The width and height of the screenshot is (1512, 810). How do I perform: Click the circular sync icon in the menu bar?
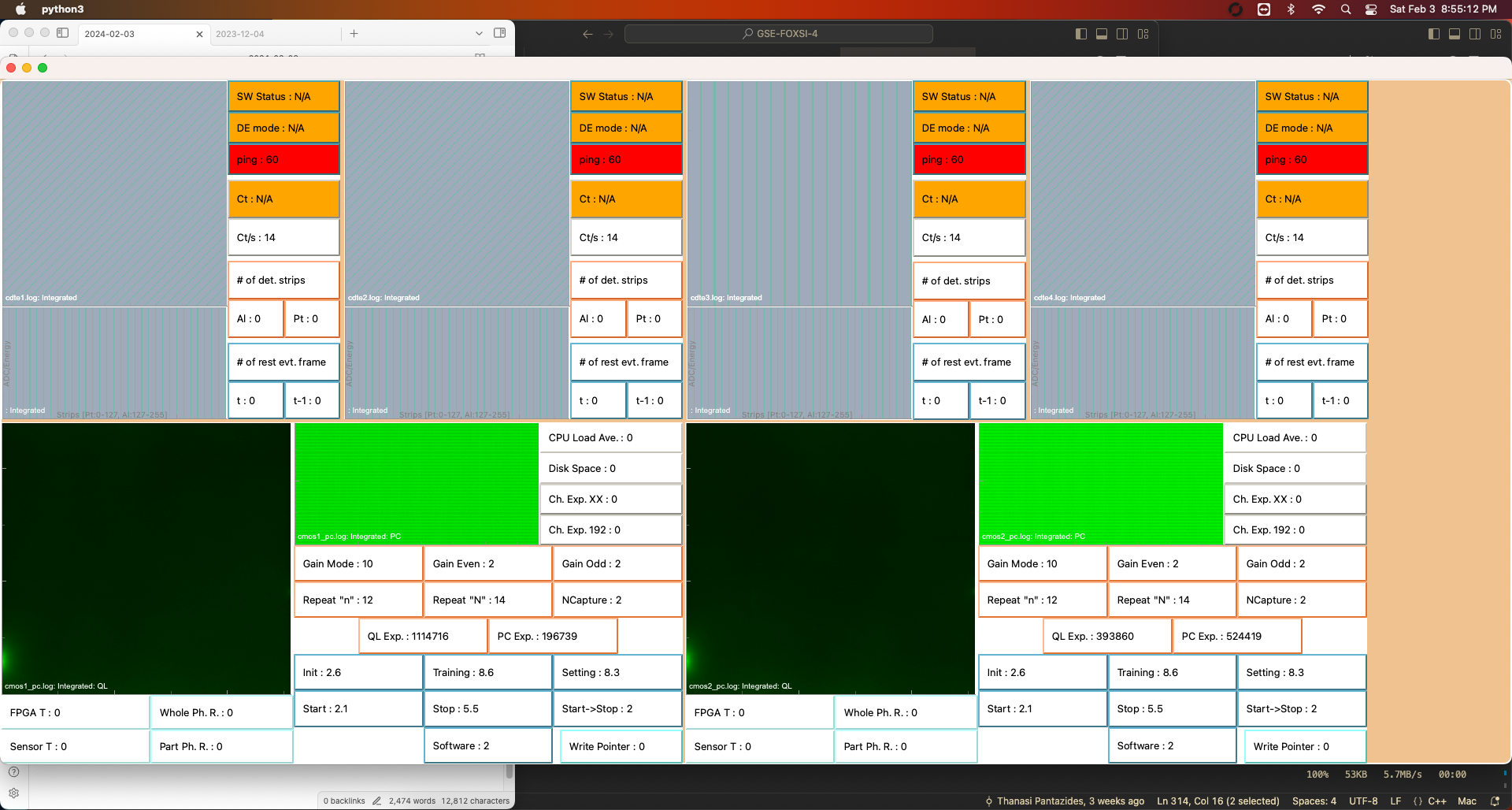[x=1236, y=9]
